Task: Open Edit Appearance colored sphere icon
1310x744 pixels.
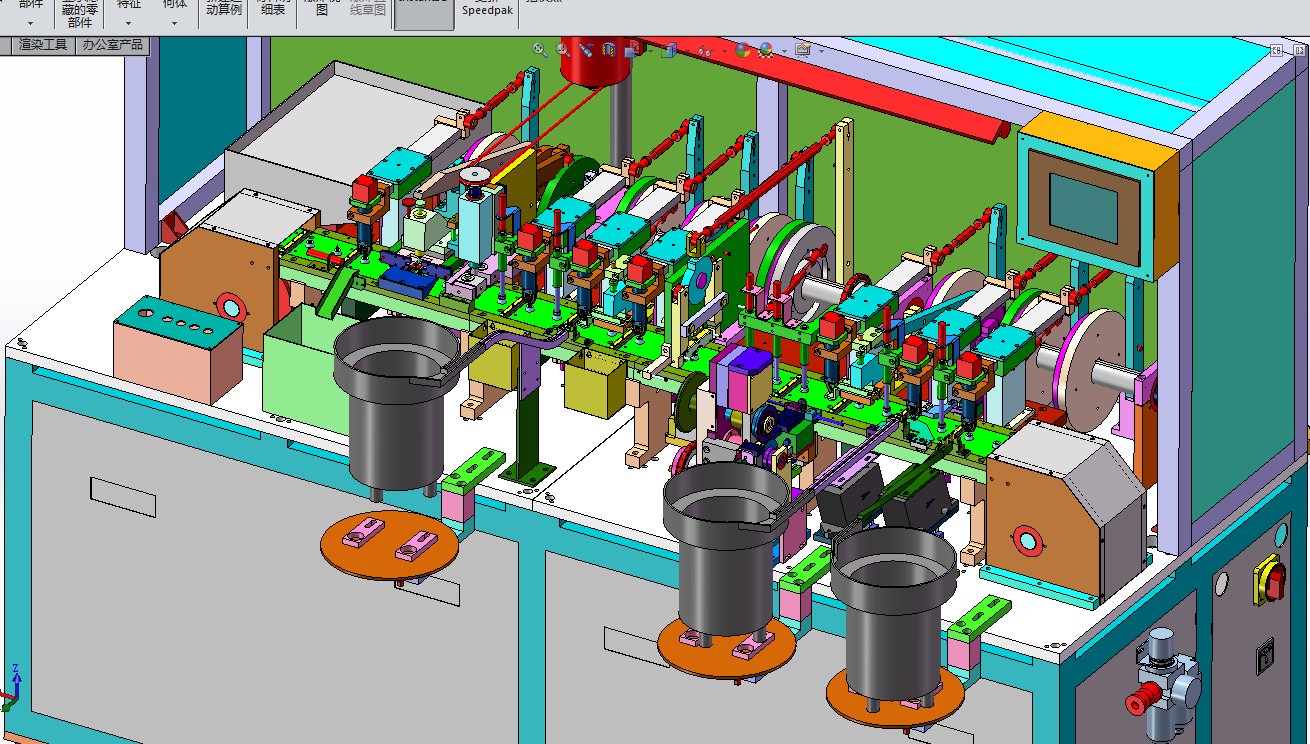Action: pos(742,49)
